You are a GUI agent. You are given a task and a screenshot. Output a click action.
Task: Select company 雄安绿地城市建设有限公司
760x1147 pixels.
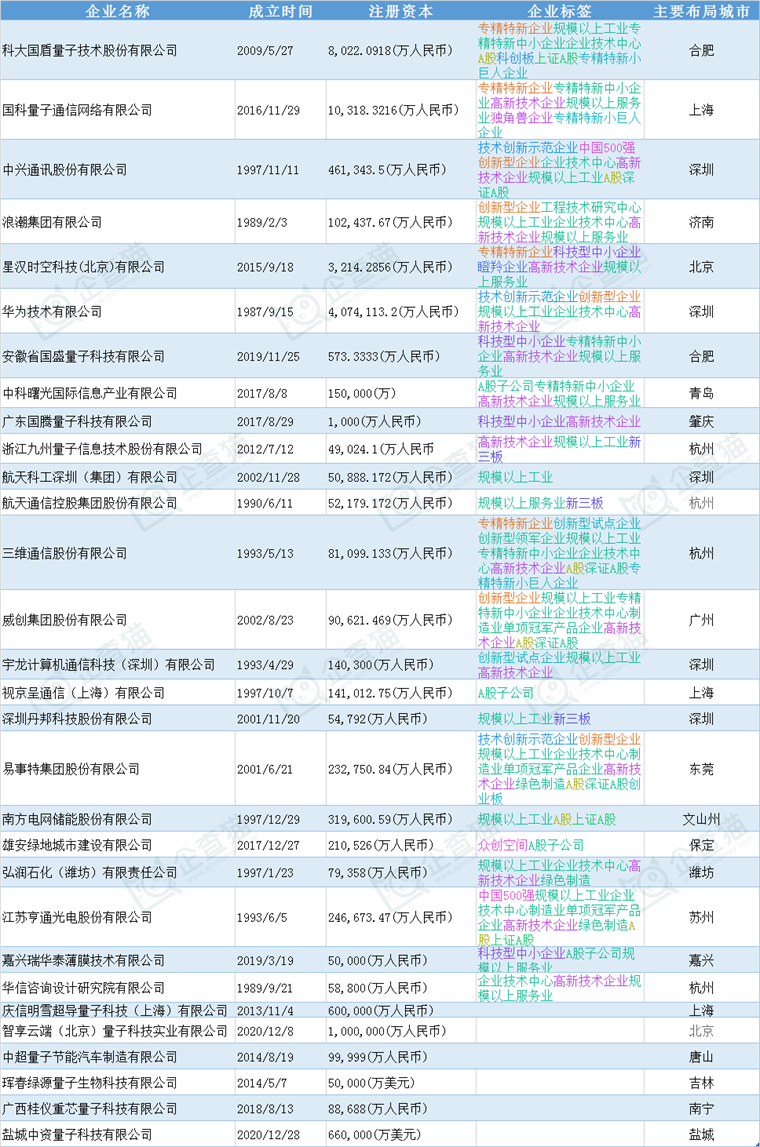tap(78, 845)
